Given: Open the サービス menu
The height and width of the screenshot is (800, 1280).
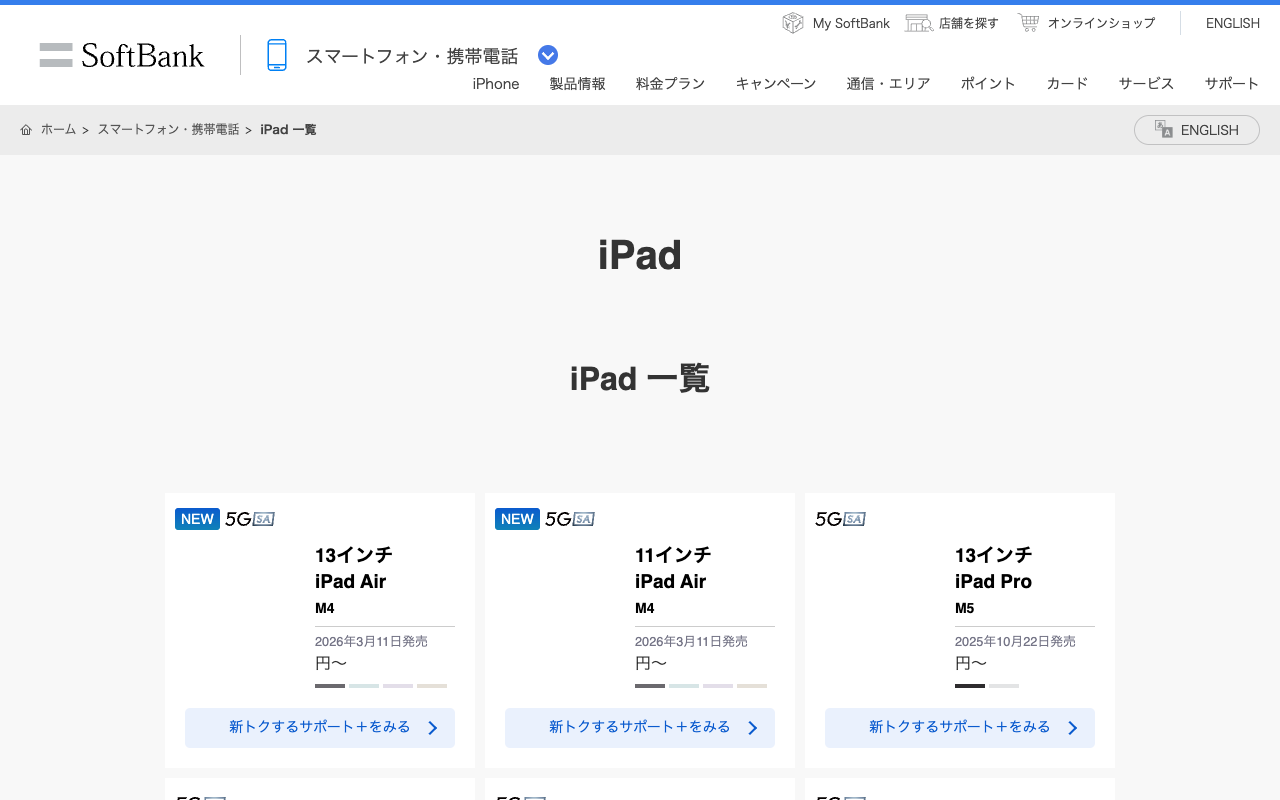Looking at the screenshot, I should point(1147,84).
